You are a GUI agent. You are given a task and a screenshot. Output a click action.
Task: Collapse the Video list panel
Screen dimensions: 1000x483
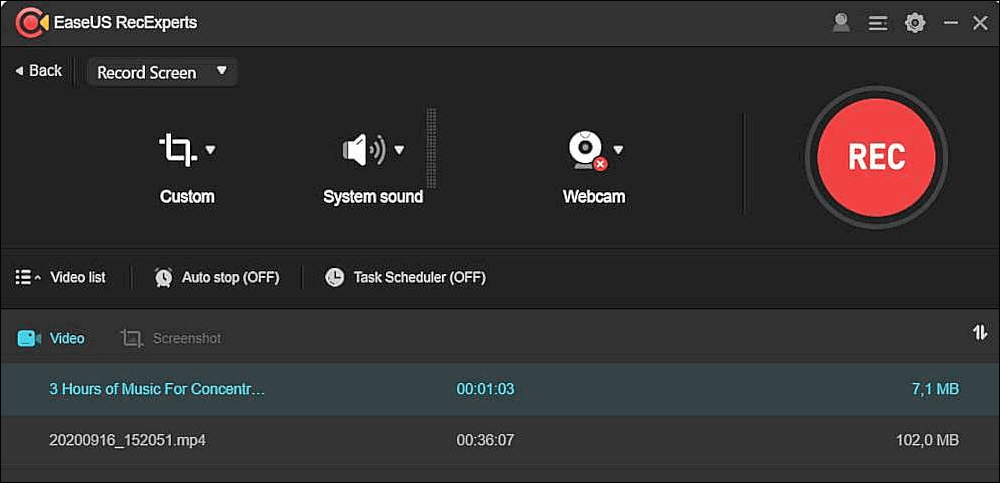pyautogui.click(x=61, y=277)
